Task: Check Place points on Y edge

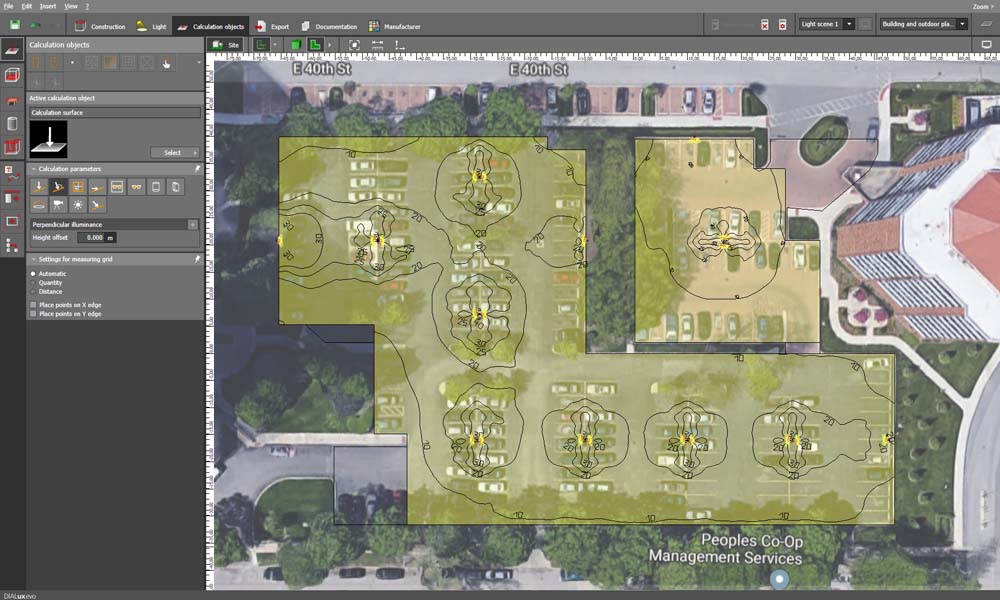Action: (33, 314)
